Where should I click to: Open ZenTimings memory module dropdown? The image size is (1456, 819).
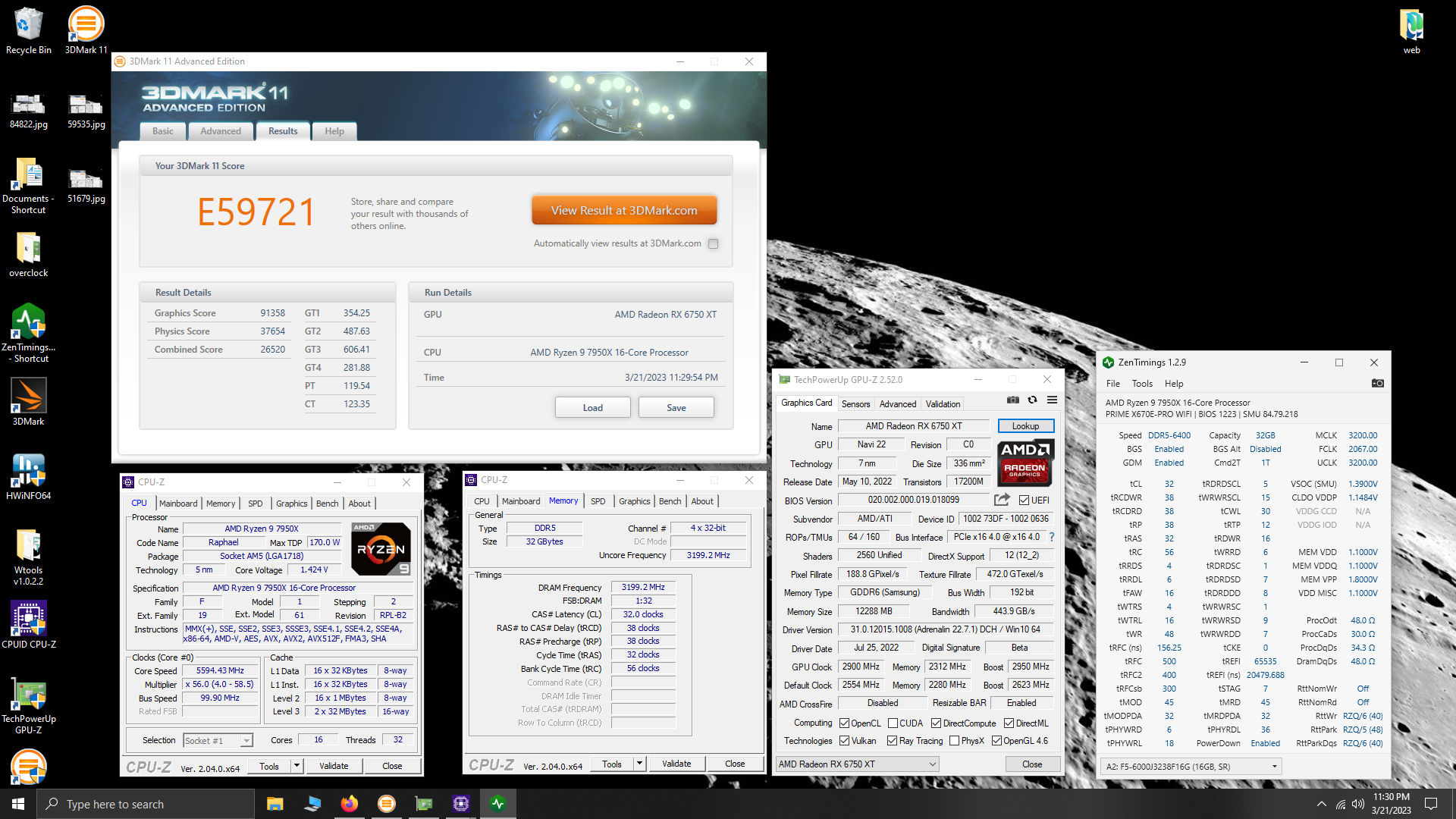pyautogui.click(x=1191, y=767)
